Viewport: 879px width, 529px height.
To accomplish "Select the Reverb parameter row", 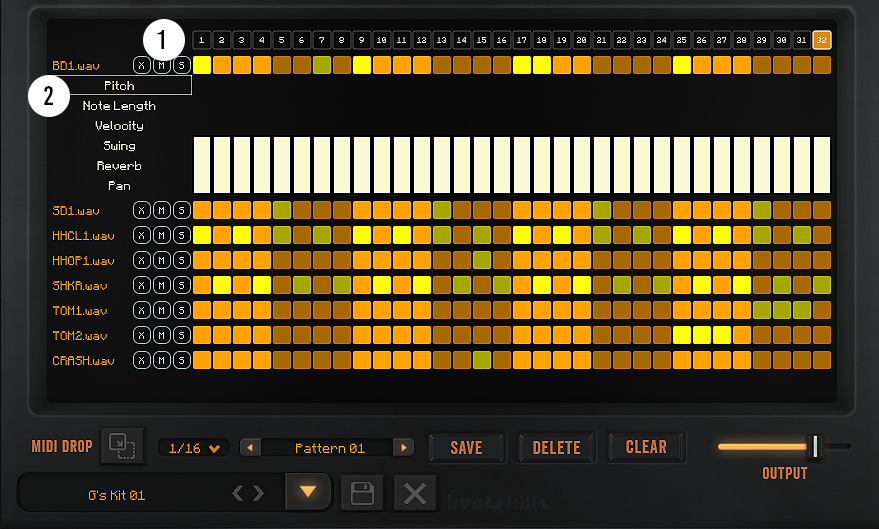I will pos(119,166).
